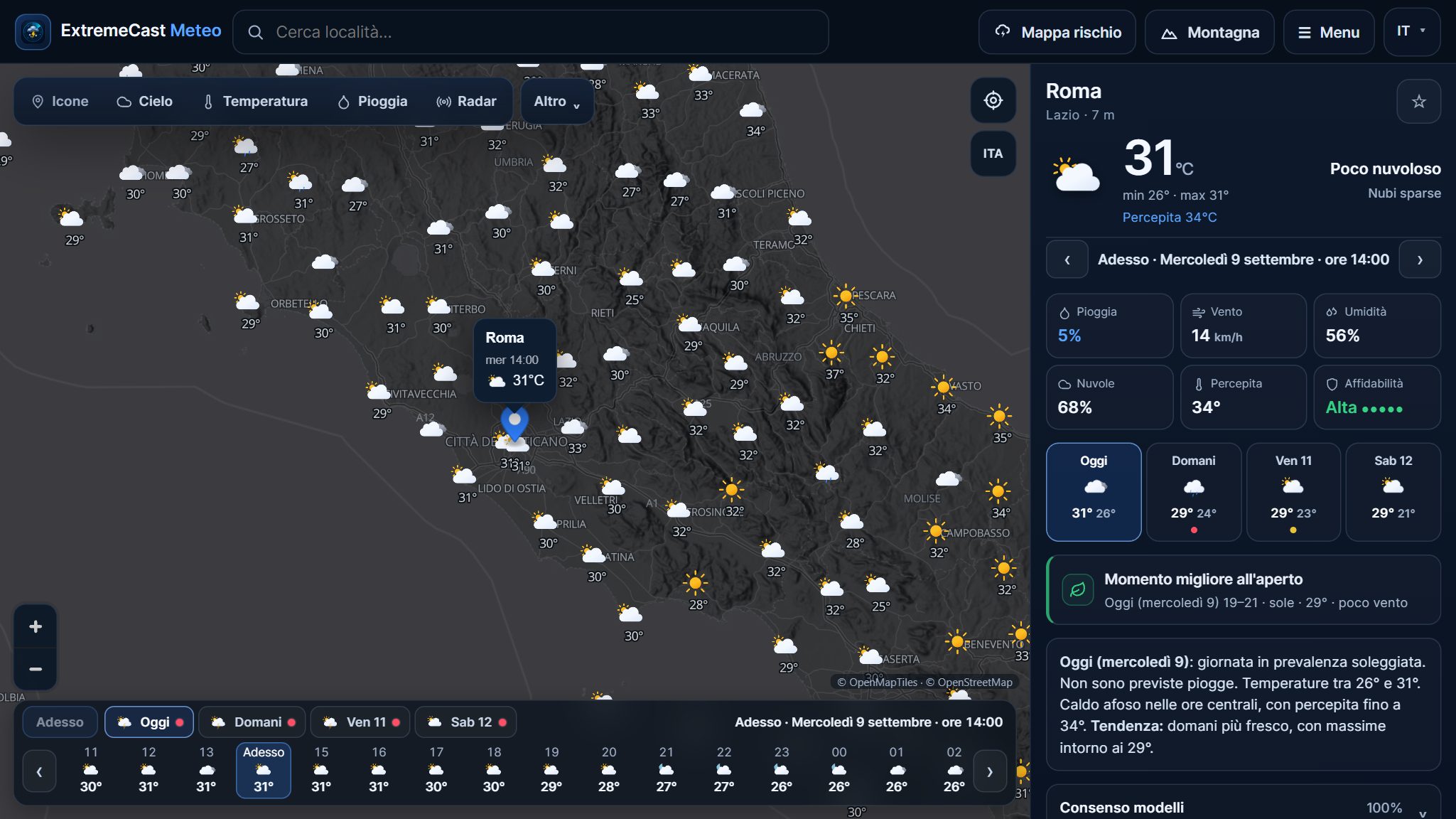This screenshot has height=819, width=1456.
Task: Expand the Altro layers dropdown
Action: click(x=557, y=102)
